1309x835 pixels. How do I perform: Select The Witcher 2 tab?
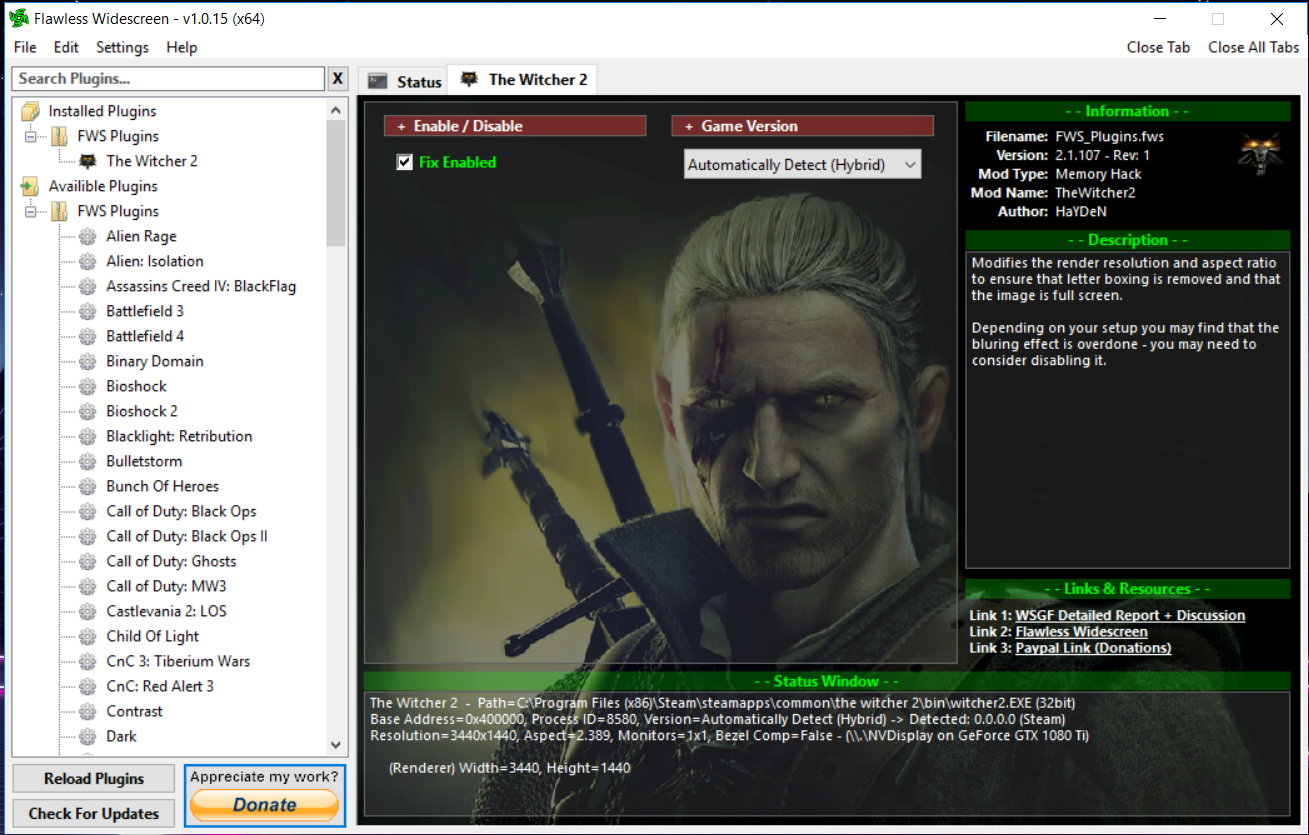click(523, 80)
